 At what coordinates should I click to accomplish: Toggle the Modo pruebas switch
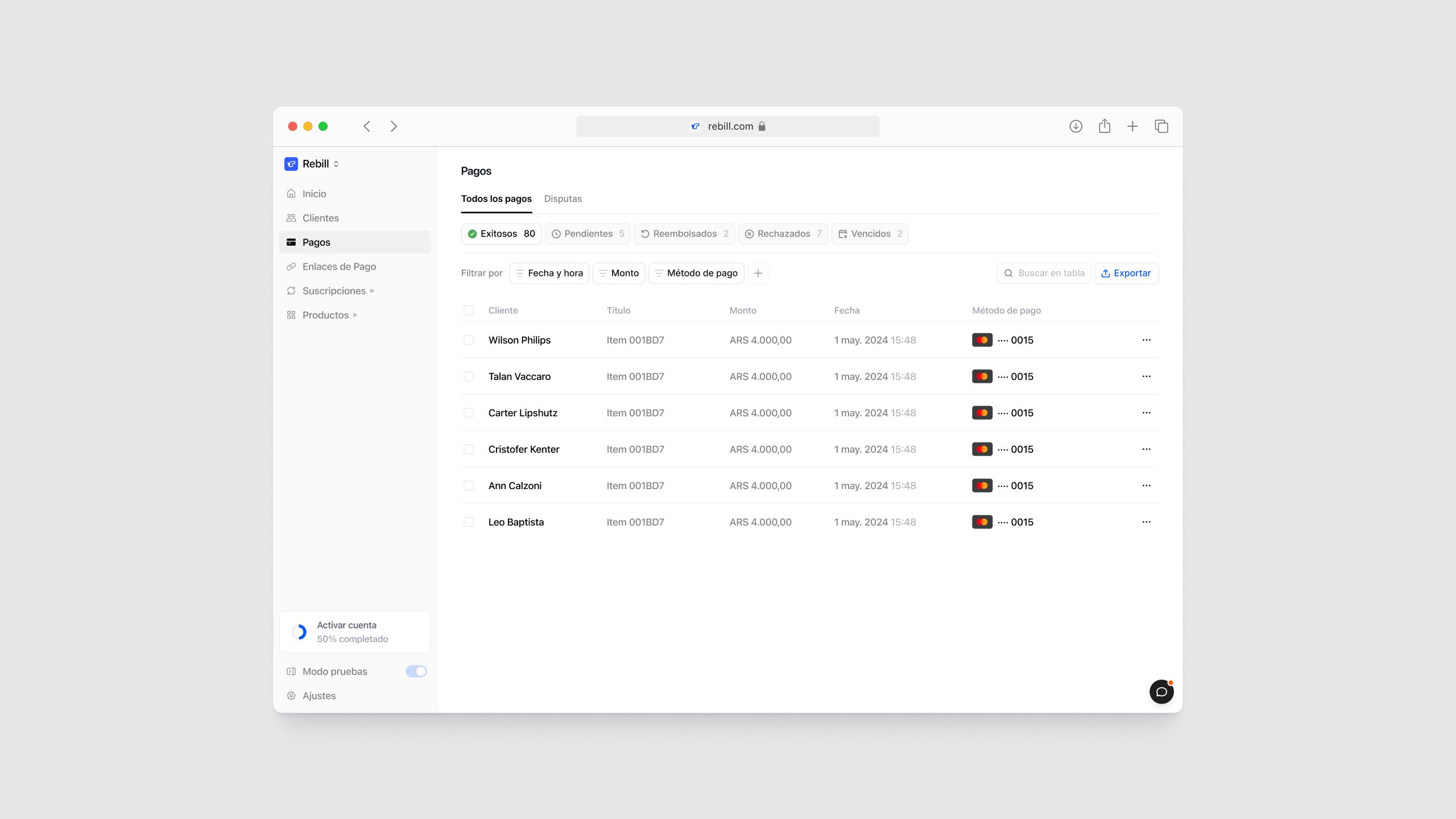[x=416, y=671]
